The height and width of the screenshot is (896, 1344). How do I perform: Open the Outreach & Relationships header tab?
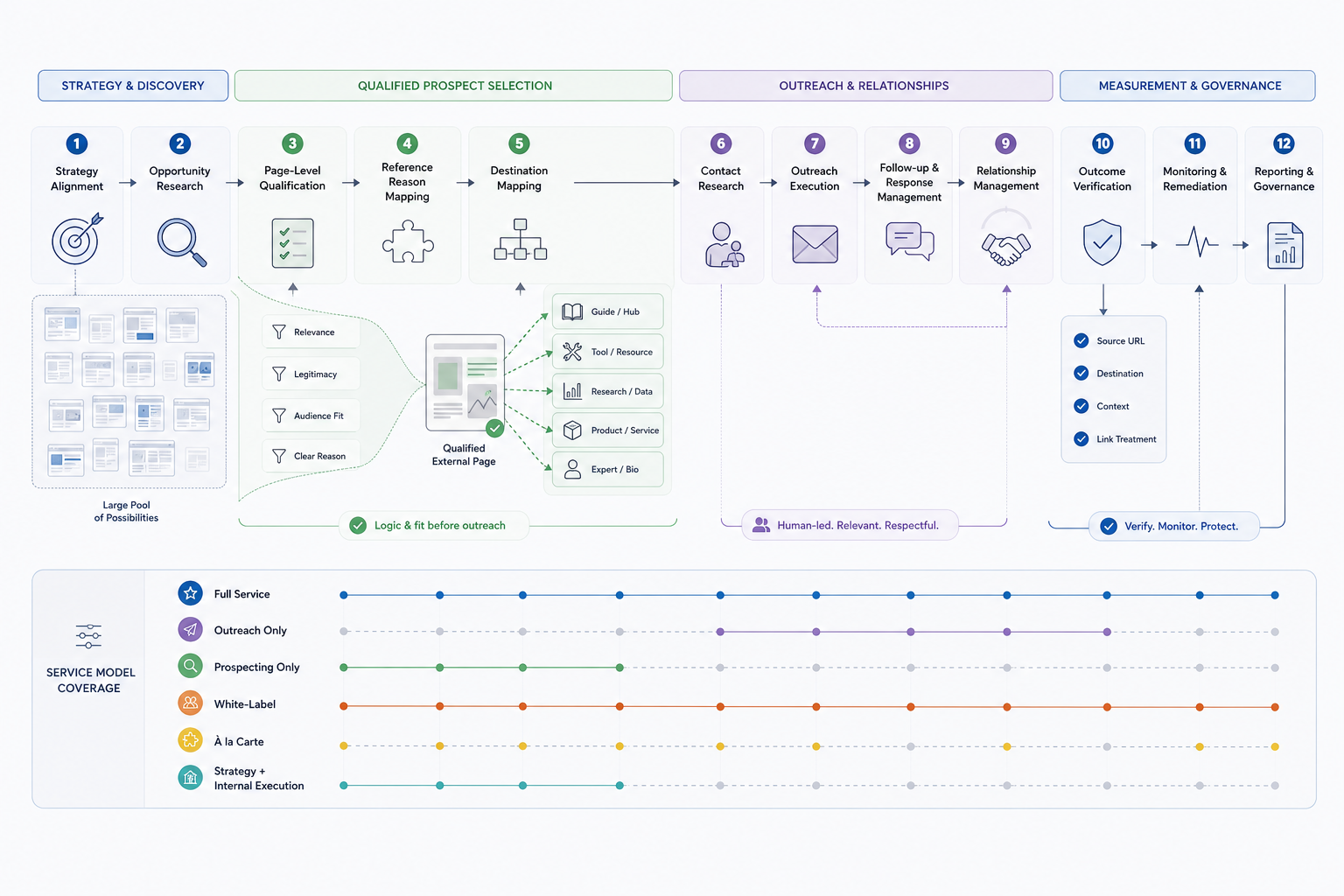click(x=865, y=86)
